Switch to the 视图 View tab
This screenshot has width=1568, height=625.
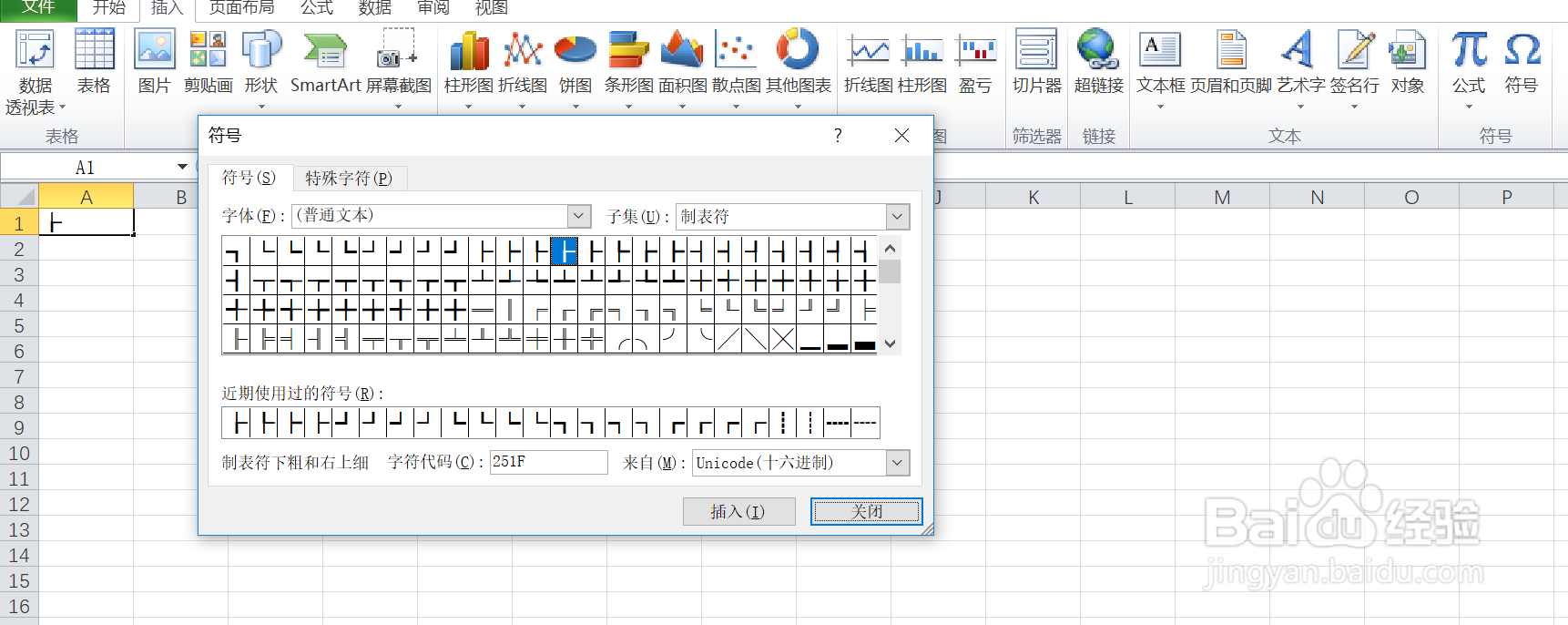[491, 8]
